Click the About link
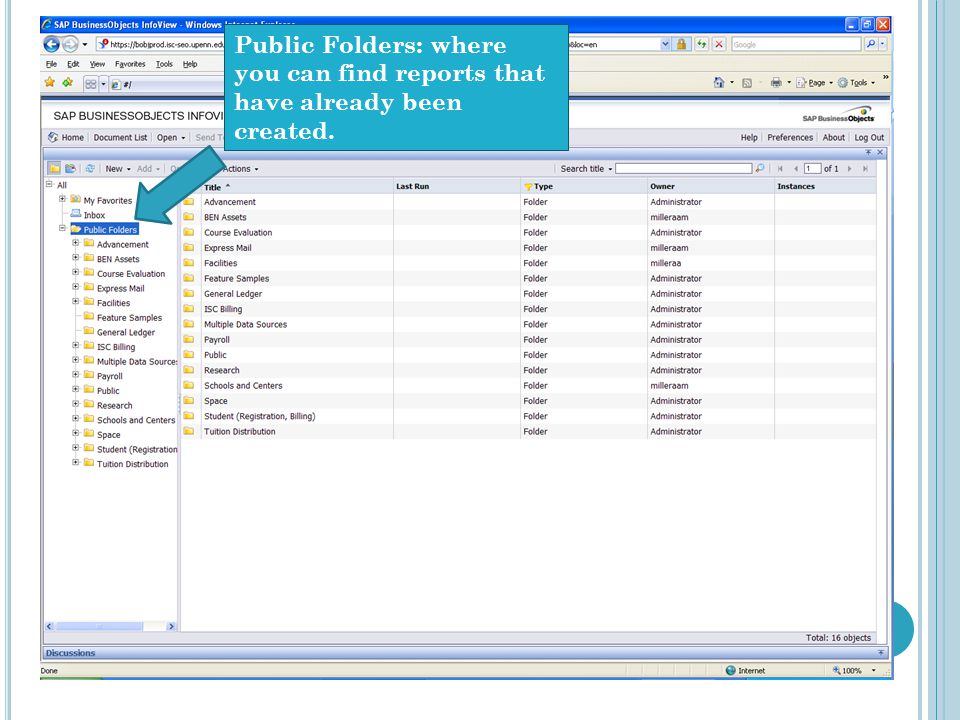The height and width of the screenshot is (720, 960). 833,137
